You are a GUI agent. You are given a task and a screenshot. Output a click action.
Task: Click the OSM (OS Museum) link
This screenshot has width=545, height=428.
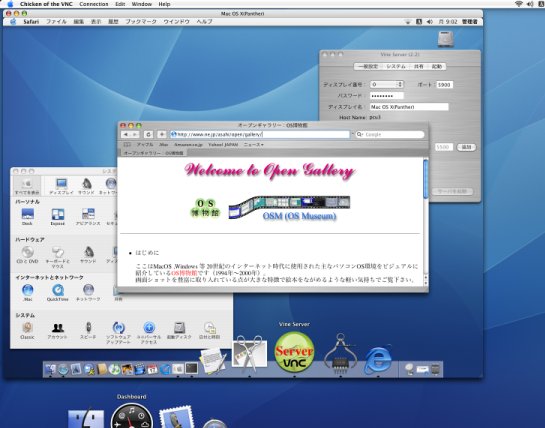[299, 216]
